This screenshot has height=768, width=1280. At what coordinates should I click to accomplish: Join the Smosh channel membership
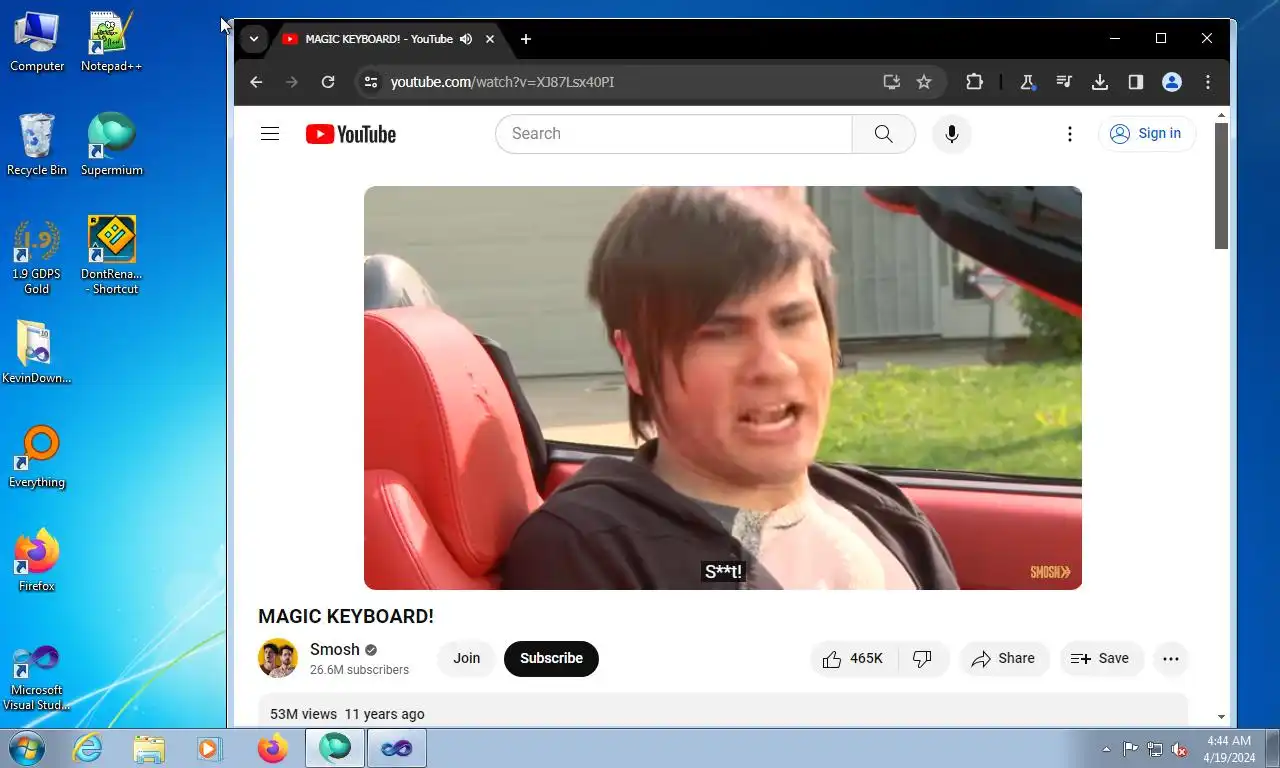pos(467,658)
